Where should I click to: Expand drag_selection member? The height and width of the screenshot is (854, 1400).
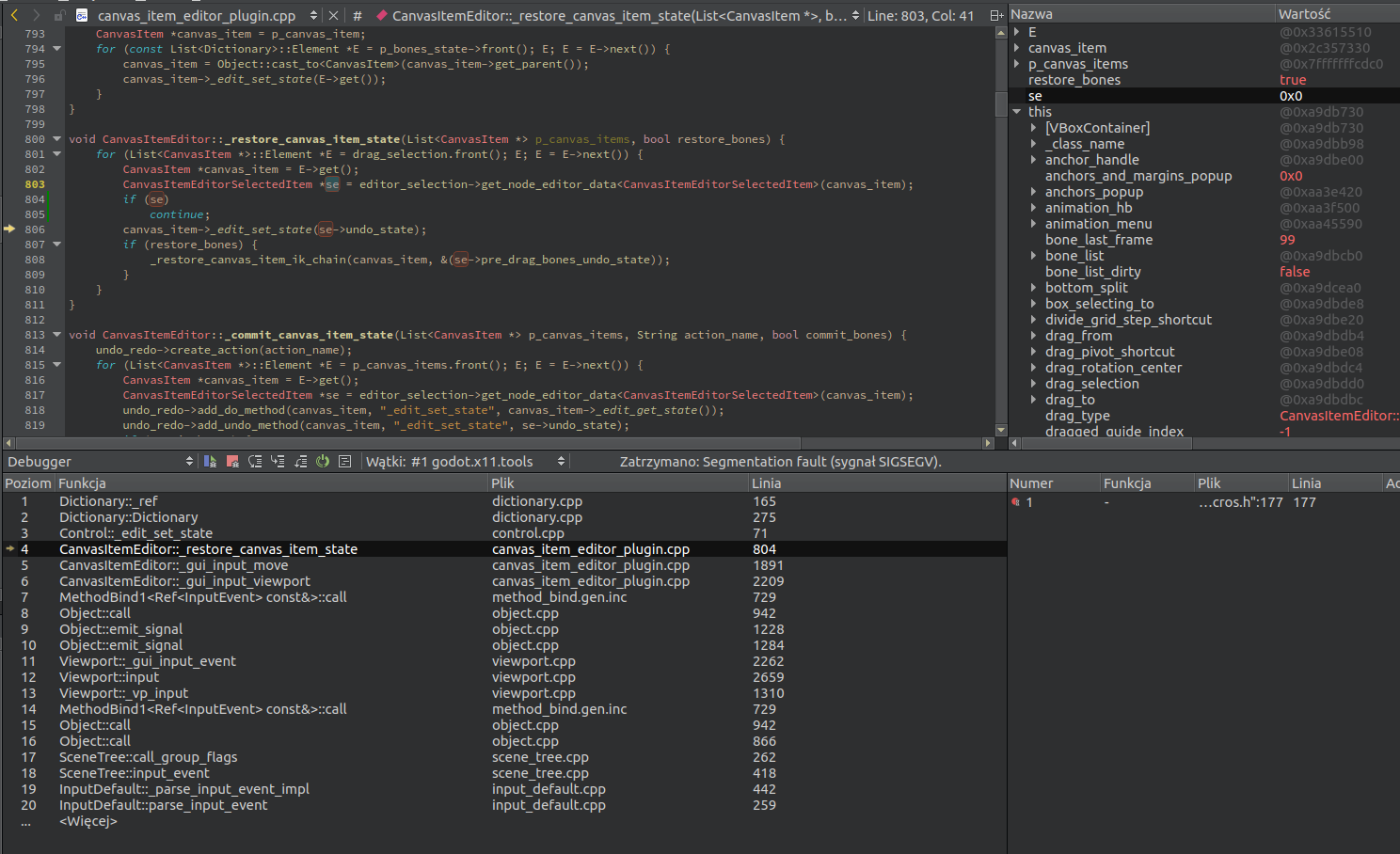pyautogui.click(x=1034, y=384)
